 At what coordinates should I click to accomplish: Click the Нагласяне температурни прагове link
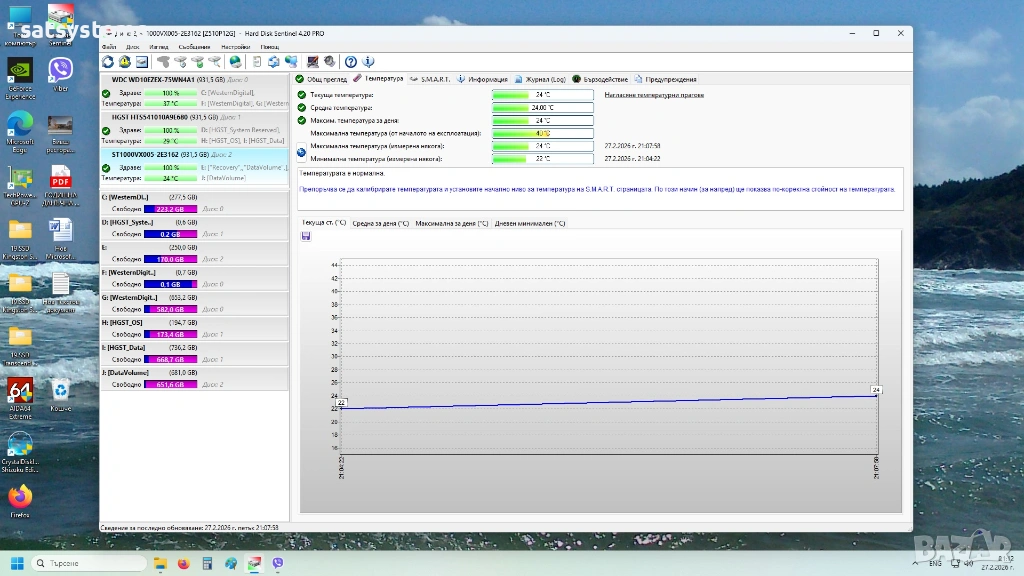(x=654, y=95)
